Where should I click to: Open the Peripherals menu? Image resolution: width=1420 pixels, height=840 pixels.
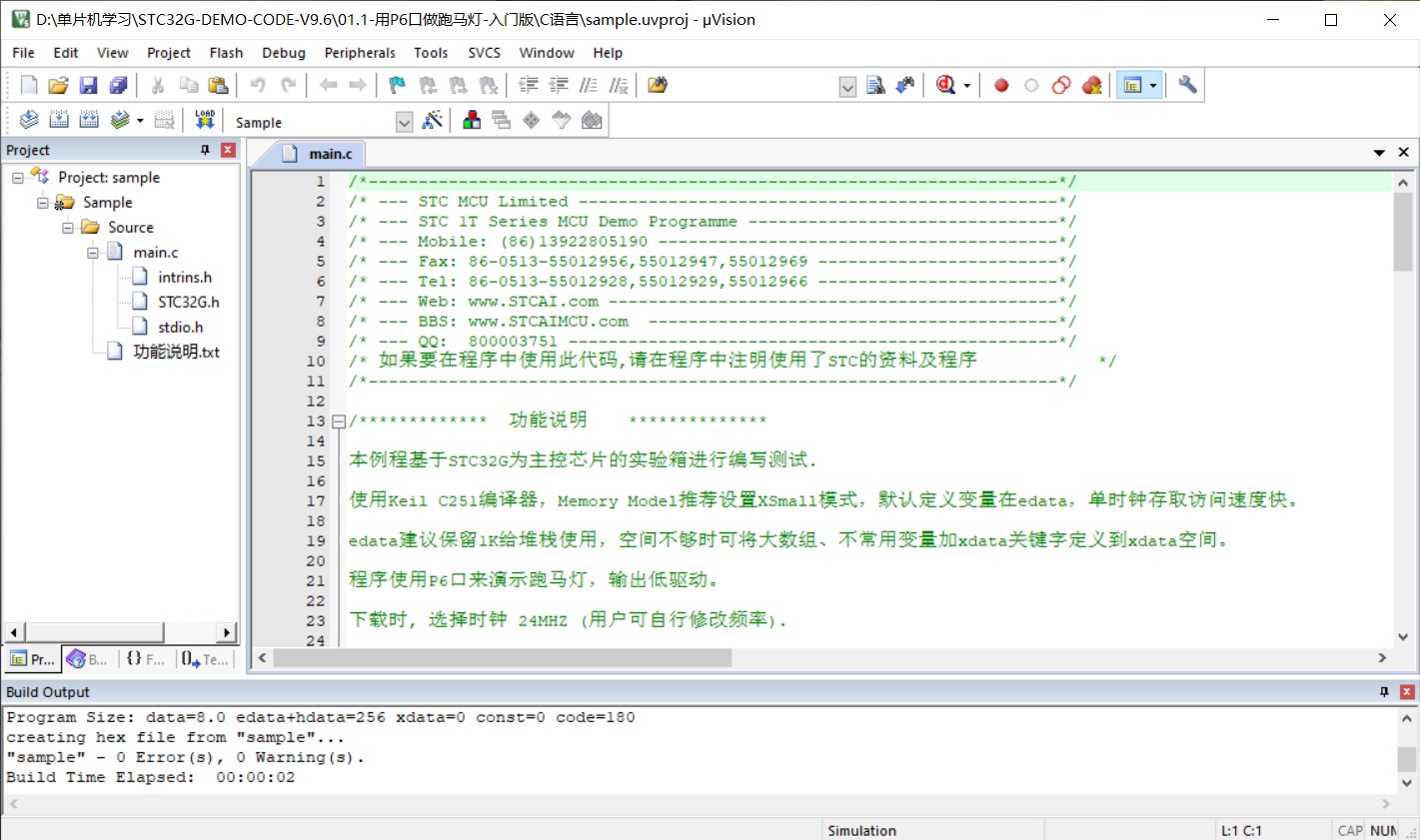coord(360,53)
